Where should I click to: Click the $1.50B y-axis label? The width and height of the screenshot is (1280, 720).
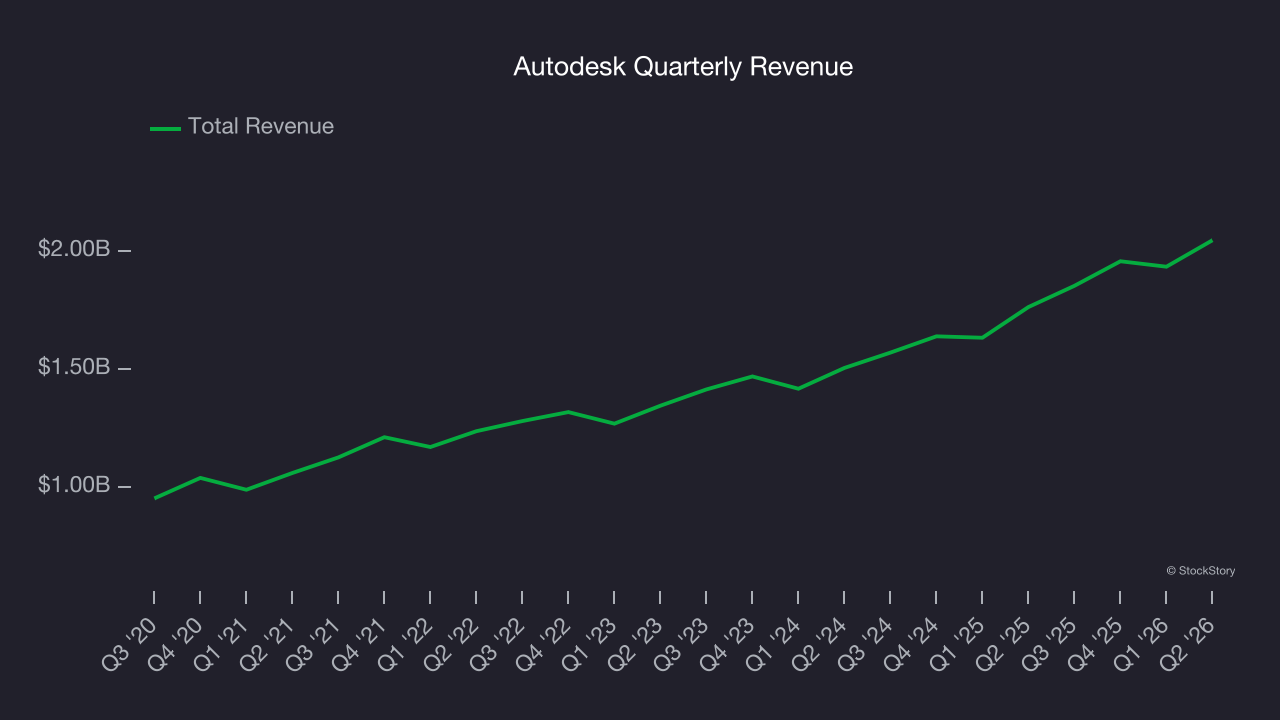[74, 367]
